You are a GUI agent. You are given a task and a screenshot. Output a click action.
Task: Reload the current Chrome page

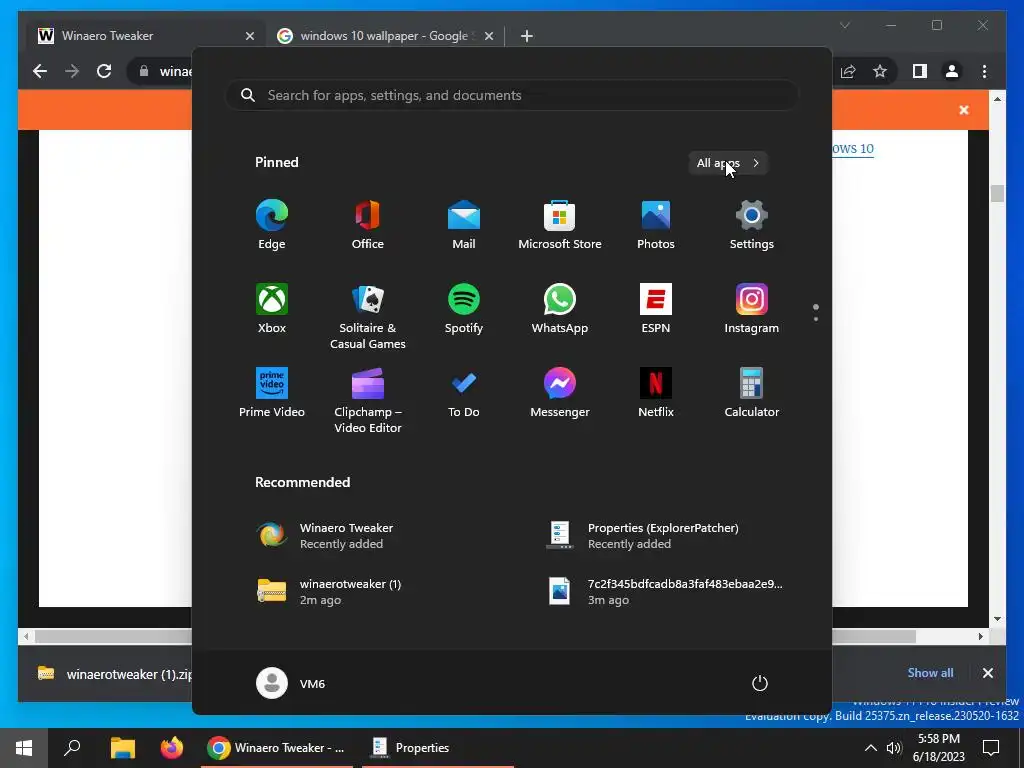104,71
